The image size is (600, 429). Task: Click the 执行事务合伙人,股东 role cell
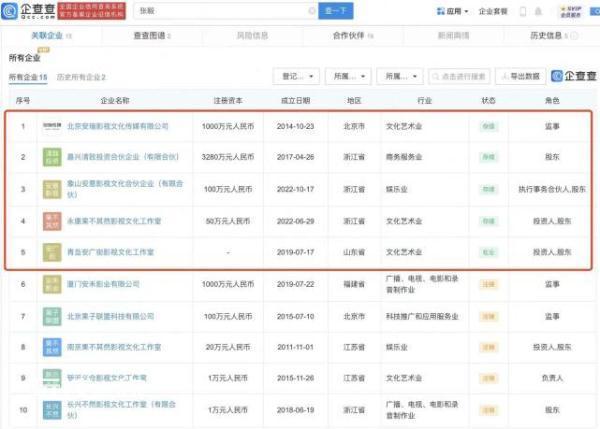click(x=552, y=189)
